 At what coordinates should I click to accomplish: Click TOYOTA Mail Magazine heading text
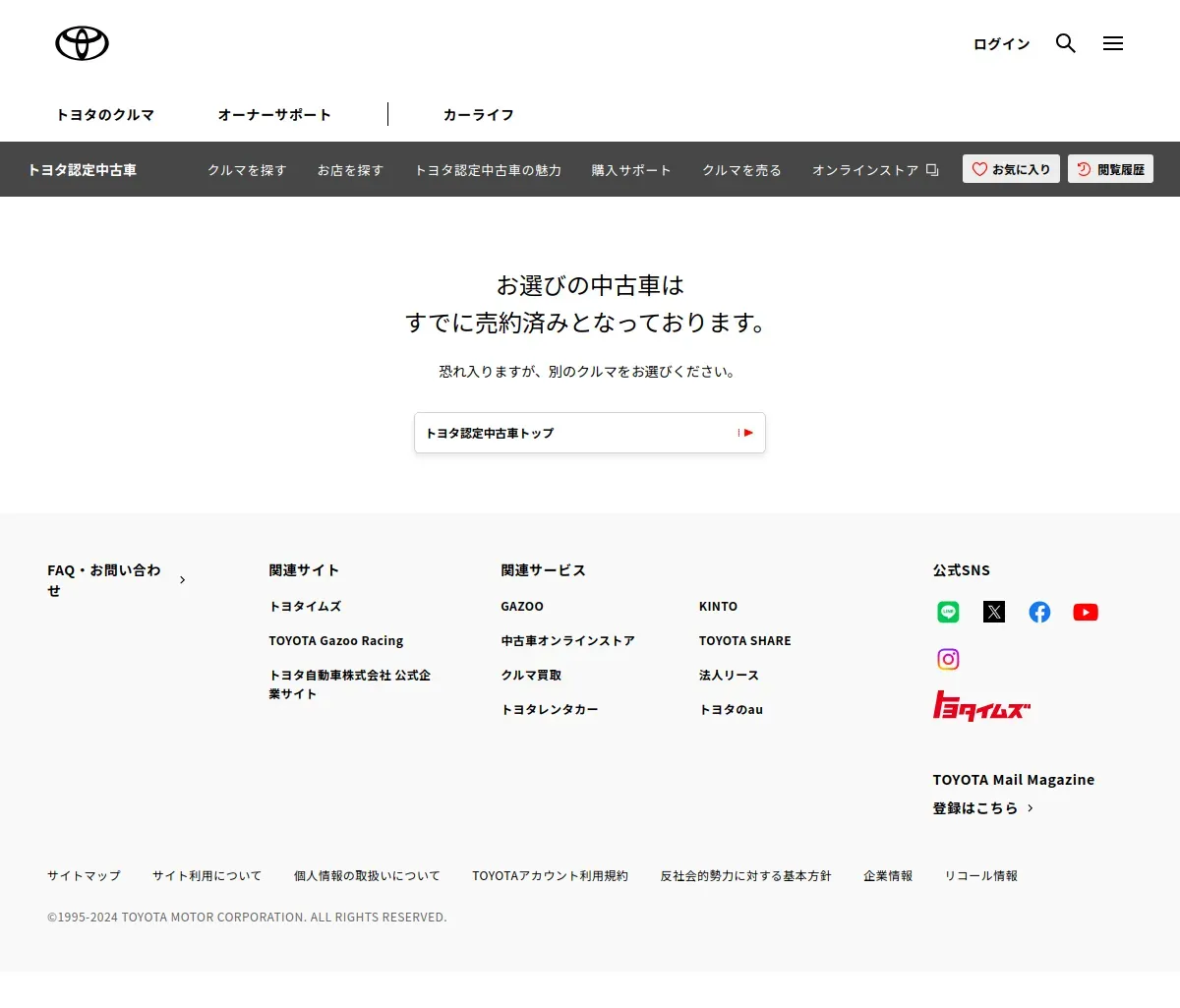click(1014, 780)
